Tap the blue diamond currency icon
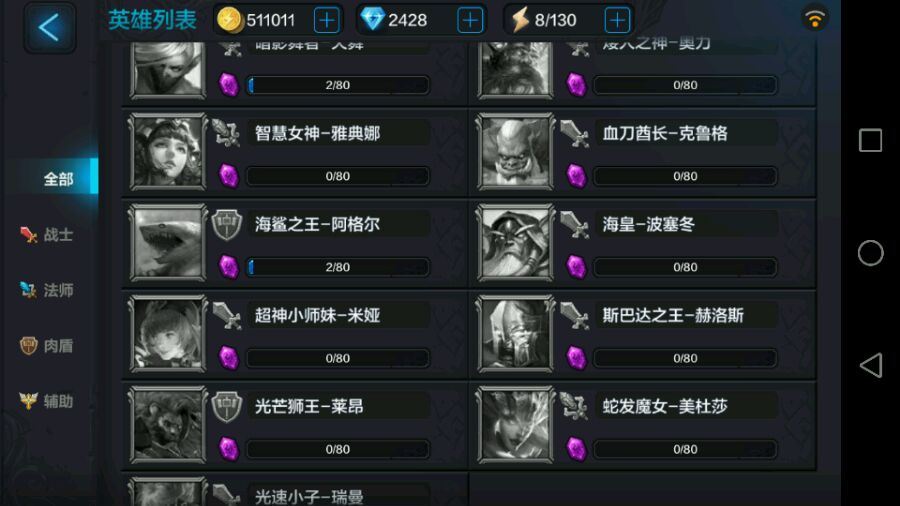900x506 pixels. 372,20
